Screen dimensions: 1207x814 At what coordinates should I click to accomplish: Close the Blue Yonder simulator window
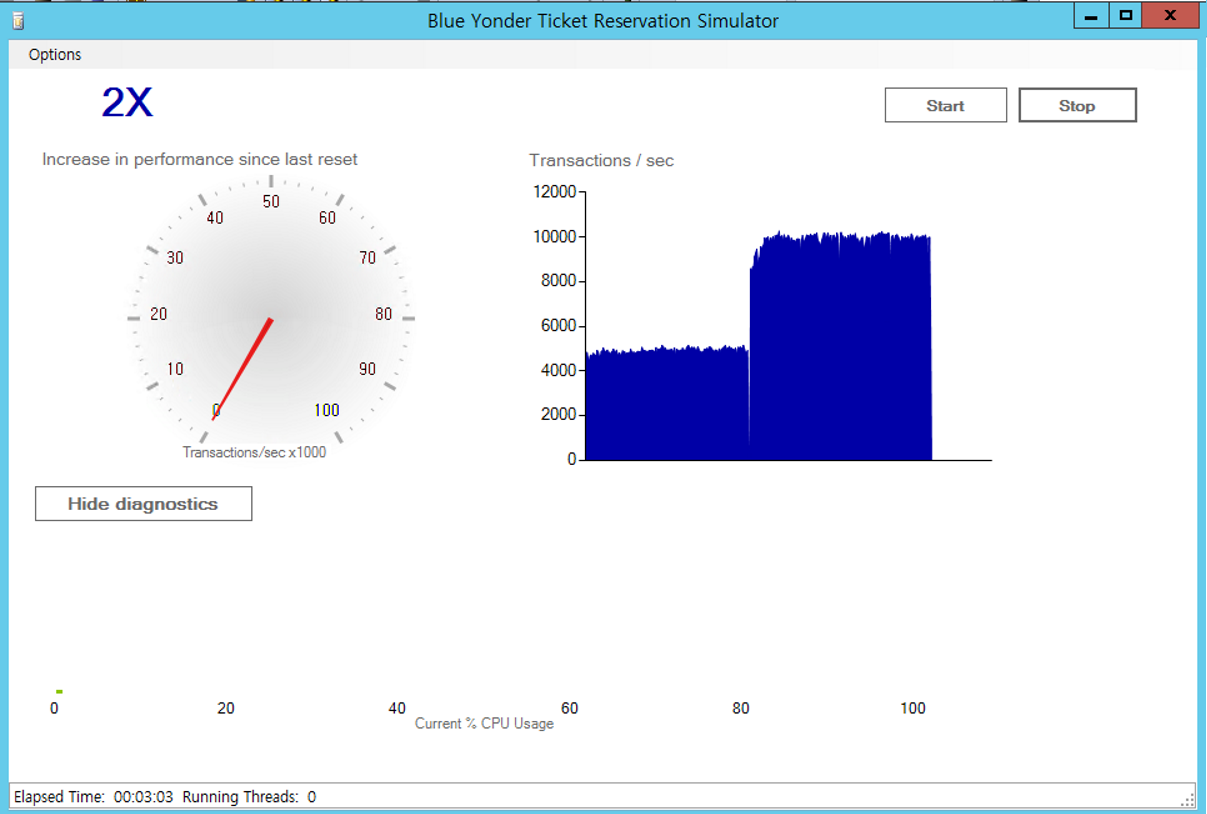1170,16
